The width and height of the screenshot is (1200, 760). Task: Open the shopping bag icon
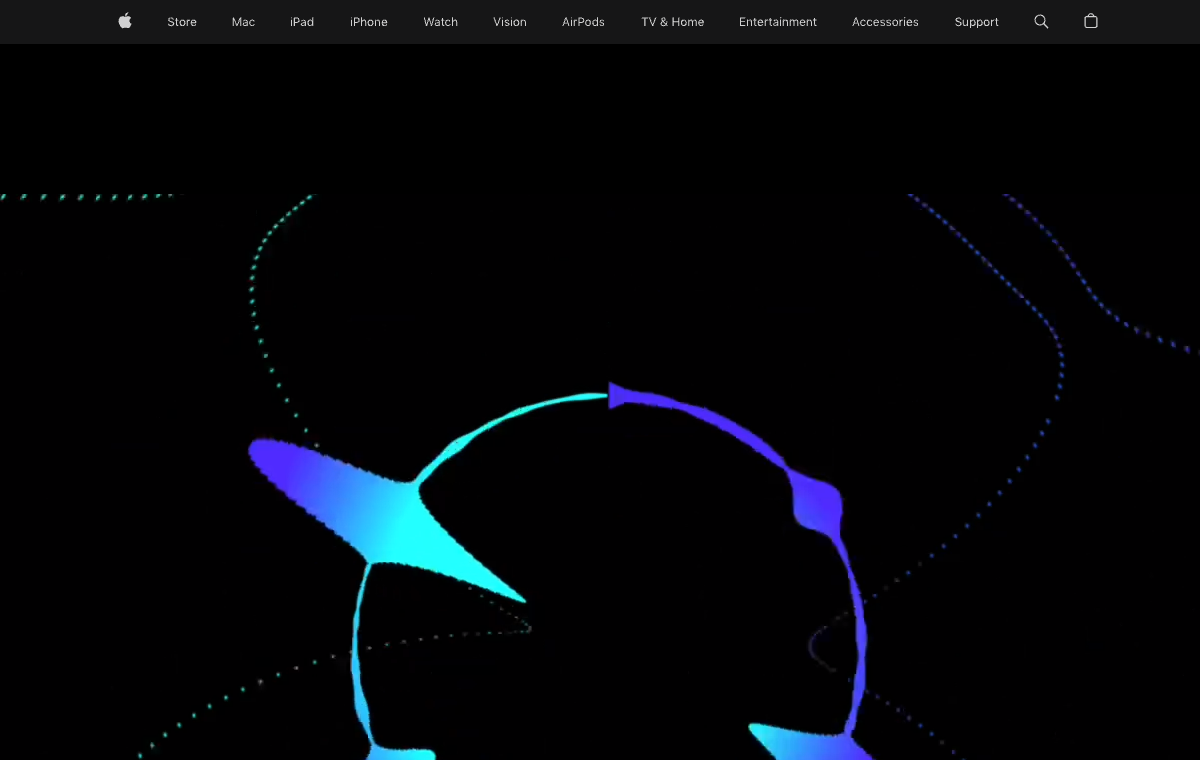(1091, 21)
